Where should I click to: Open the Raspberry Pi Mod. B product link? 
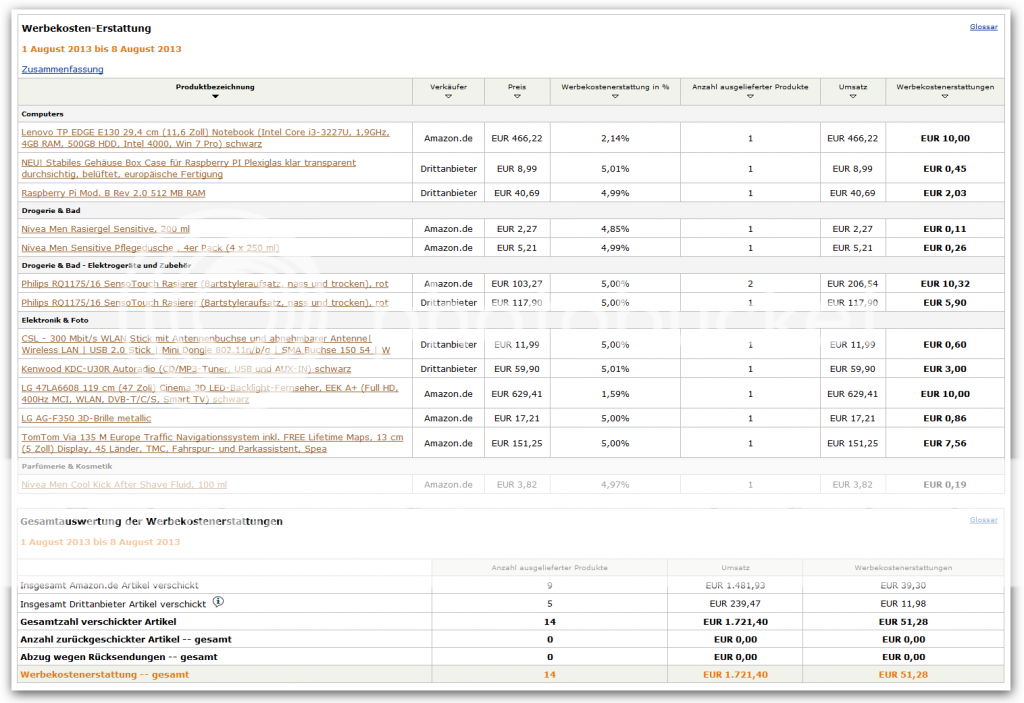(113, 193)
